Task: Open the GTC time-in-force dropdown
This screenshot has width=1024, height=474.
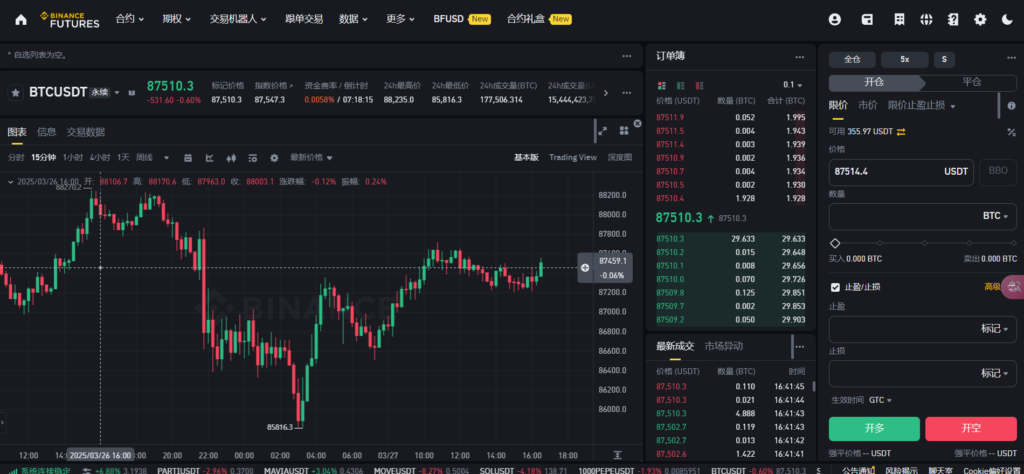Action: [x=880, y=400]
